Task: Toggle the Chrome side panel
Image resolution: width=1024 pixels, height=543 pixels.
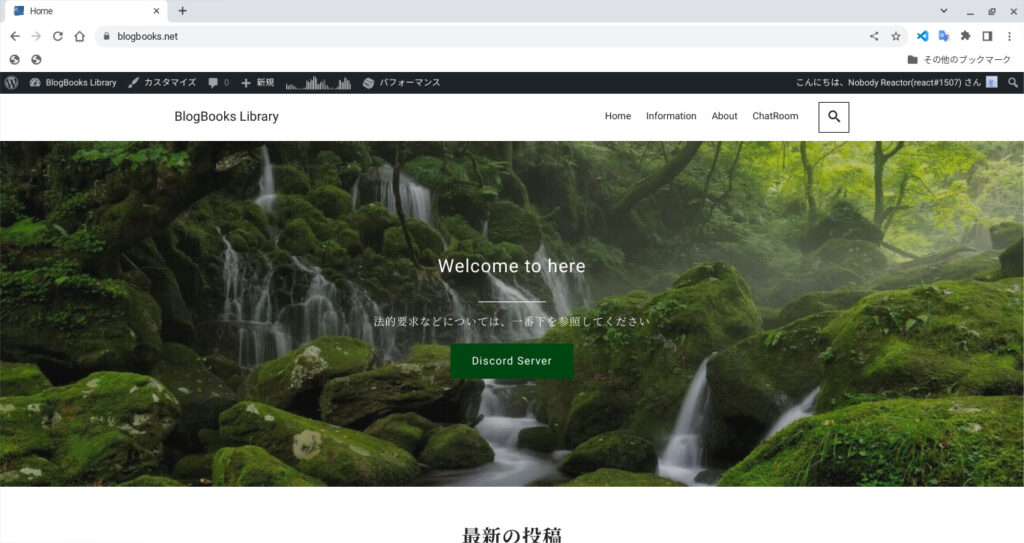Action: tap(987, 36)
